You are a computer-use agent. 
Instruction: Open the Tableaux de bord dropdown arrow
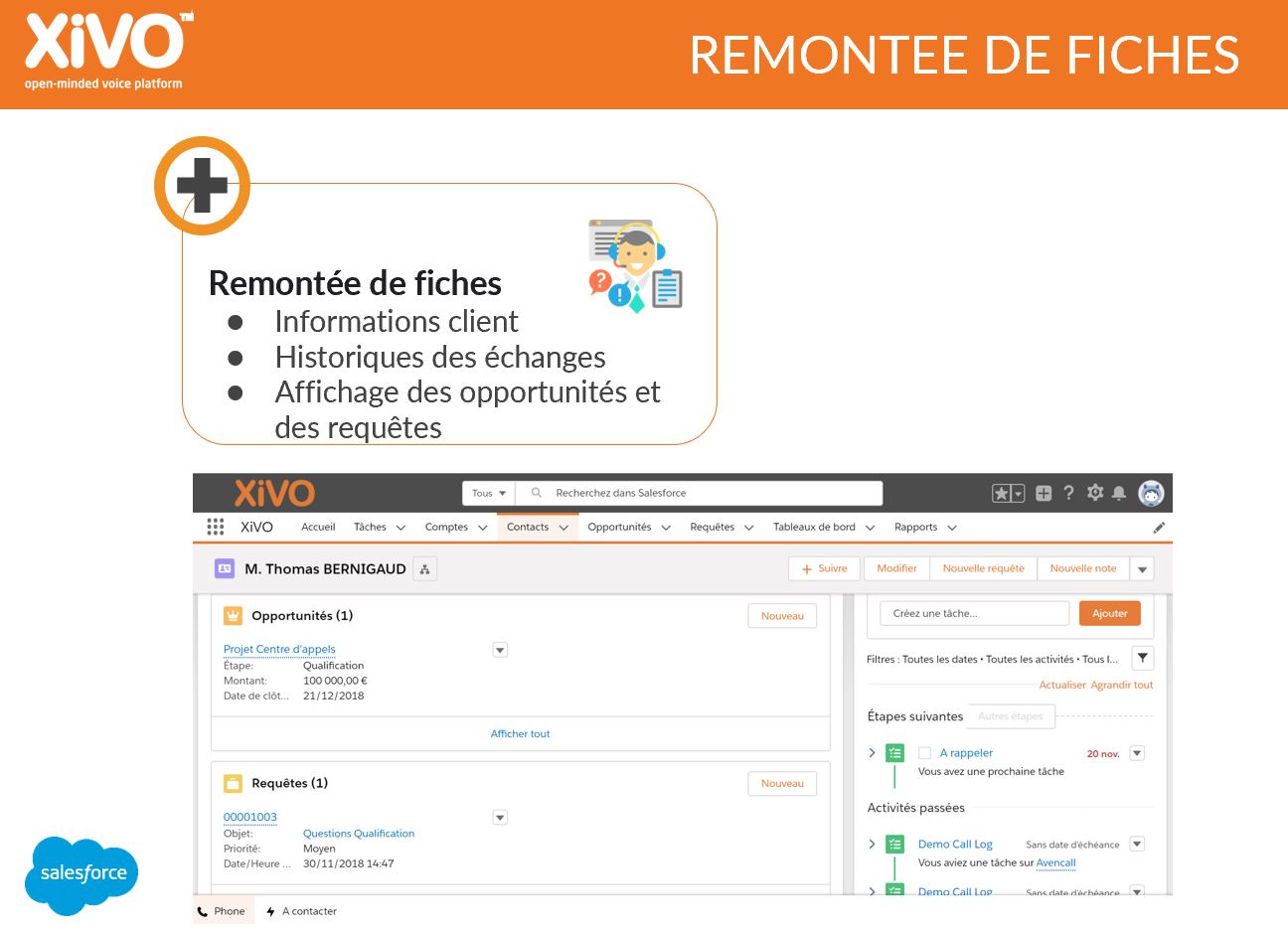tap(870, 528)
